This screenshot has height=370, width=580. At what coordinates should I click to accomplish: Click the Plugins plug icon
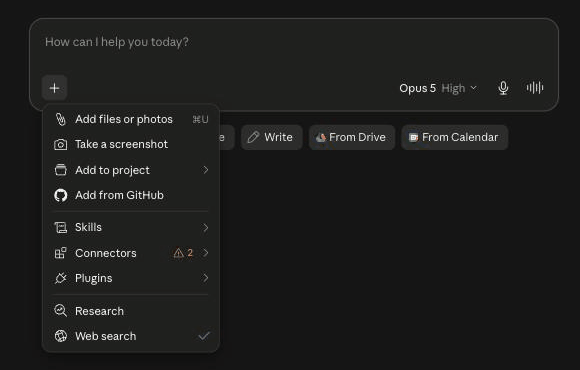point(61,278)
